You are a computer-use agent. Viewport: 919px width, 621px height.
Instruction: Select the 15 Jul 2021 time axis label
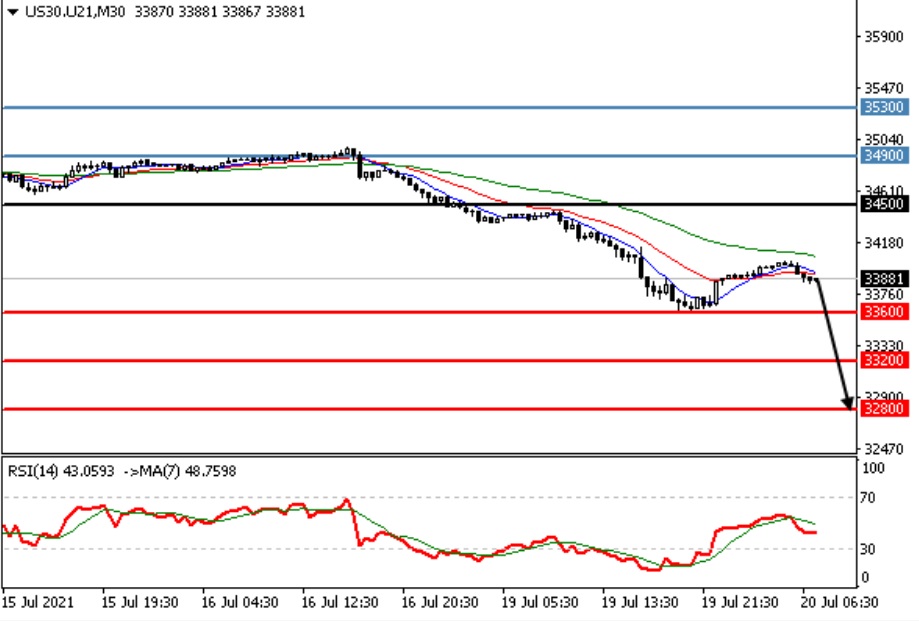coord(39,603)
